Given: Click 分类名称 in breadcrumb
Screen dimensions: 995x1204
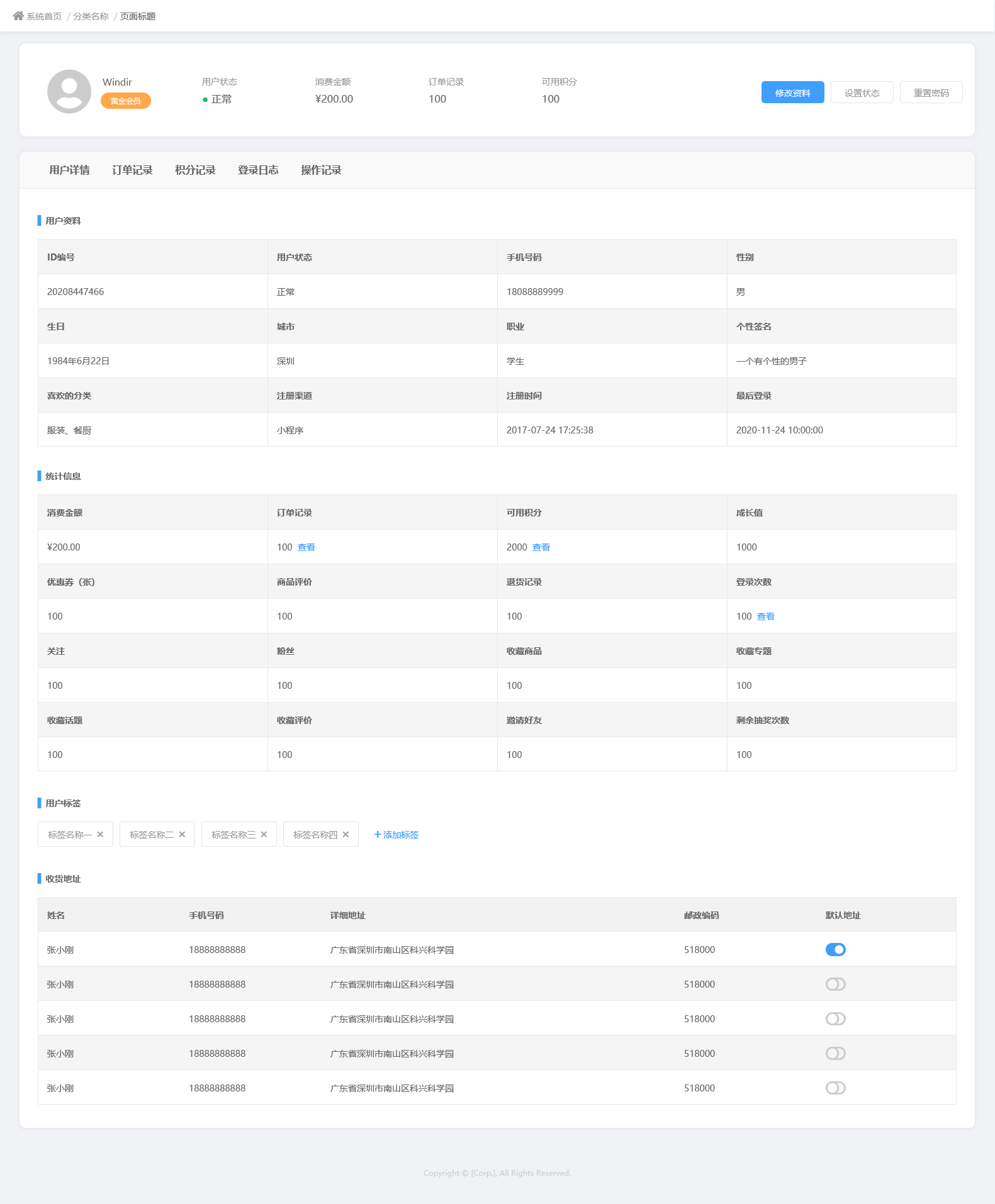Looking at the screenshot, I should point(91,16).
